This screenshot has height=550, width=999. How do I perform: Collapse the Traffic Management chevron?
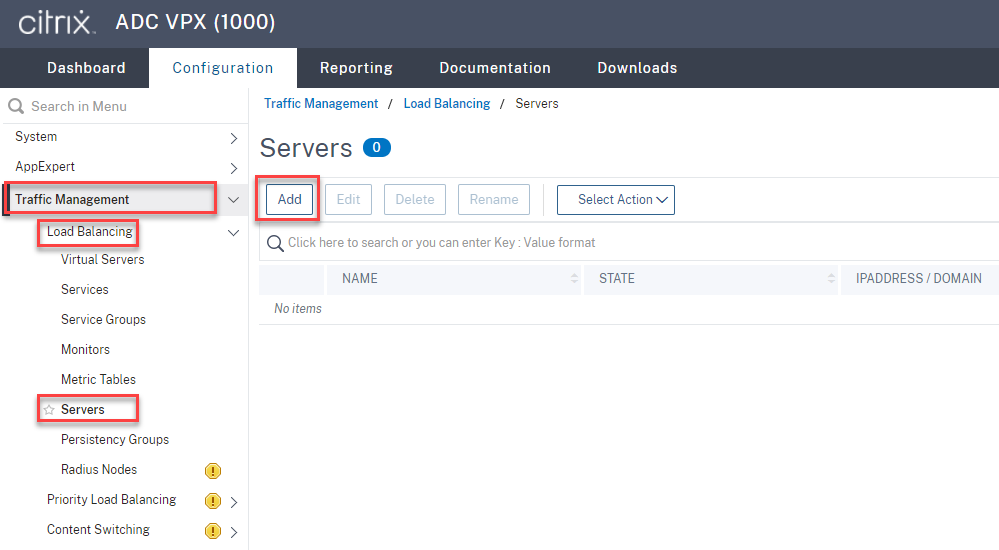(x=234, y=200)
